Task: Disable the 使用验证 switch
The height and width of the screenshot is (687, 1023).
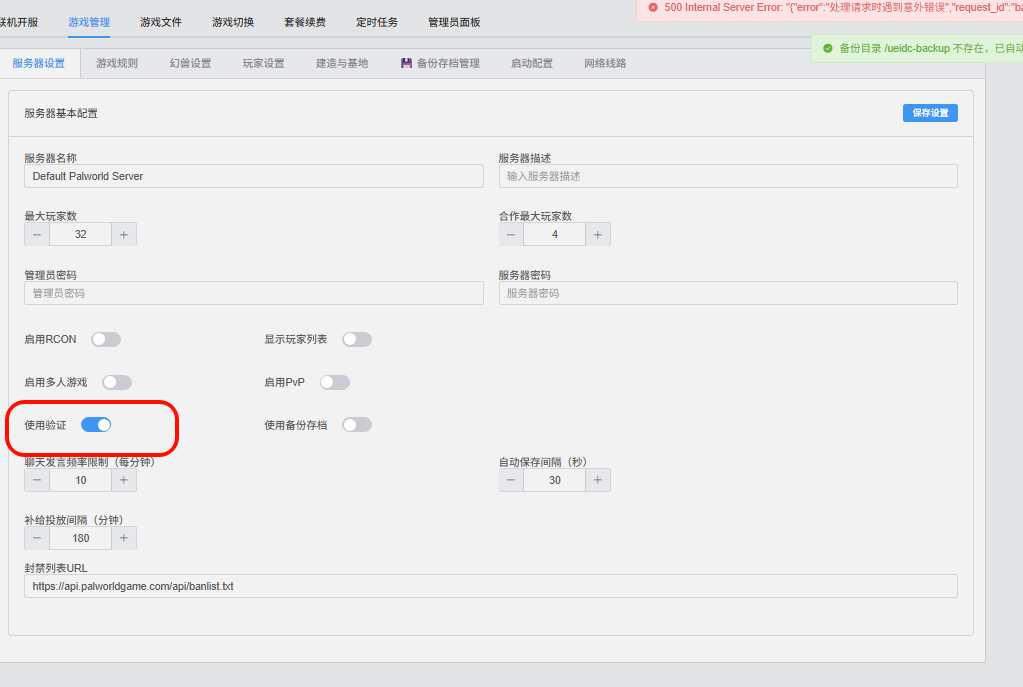Action: (96, 425)
